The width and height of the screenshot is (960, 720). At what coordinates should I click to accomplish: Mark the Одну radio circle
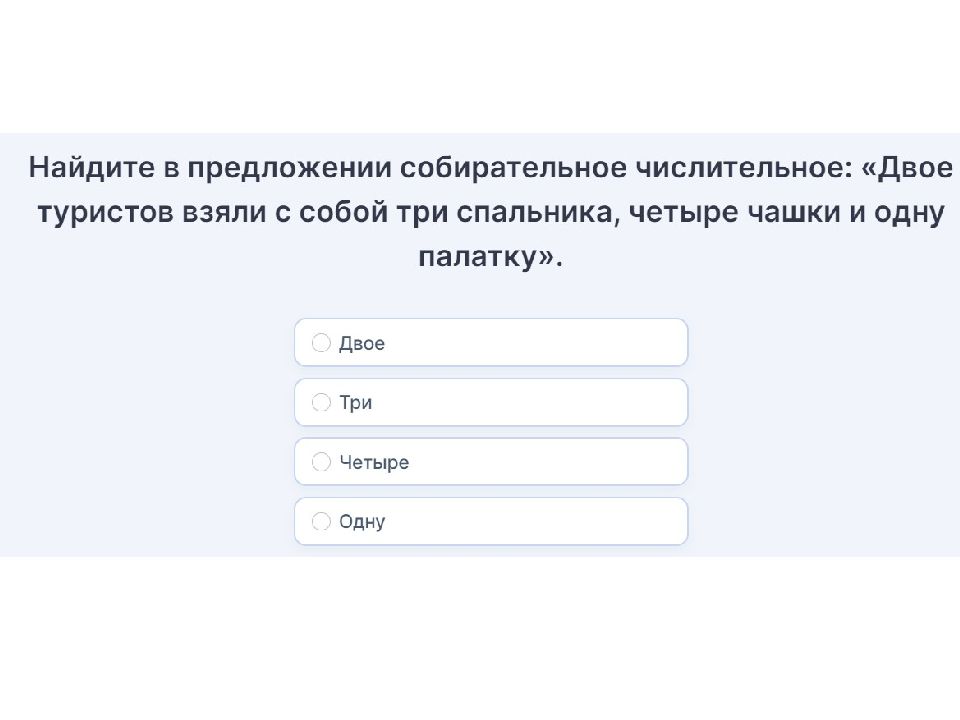tap(321, 521)
